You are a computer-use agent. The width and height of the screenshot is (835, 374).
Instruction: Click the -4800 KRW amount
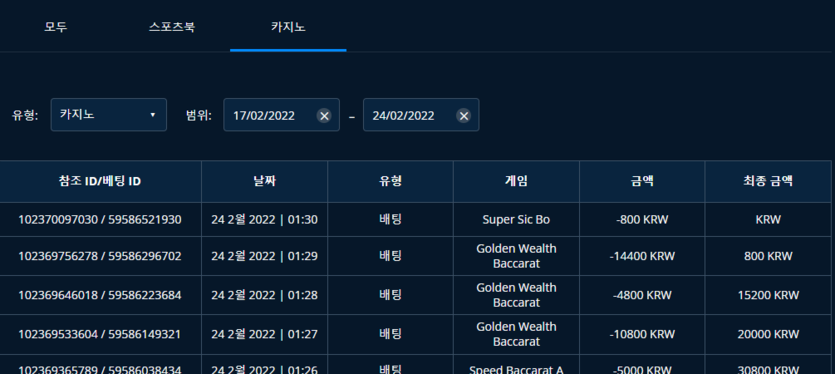(642, 295)
